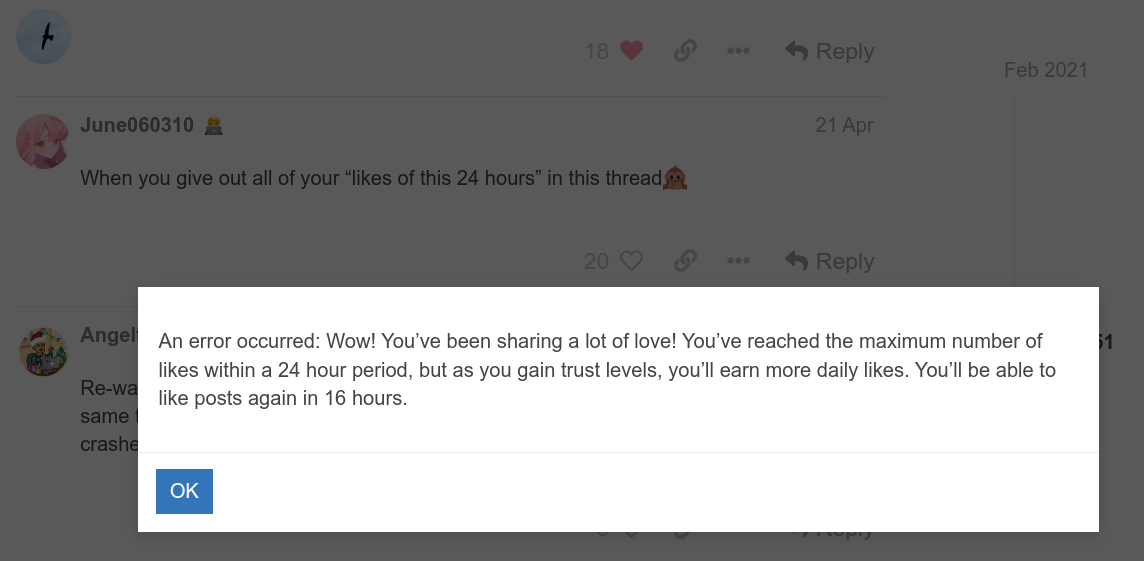Click the user status emoji beside June060310
Viewport: 1144px width, 561px height.
pyautogui.click(x=214, y=126)
